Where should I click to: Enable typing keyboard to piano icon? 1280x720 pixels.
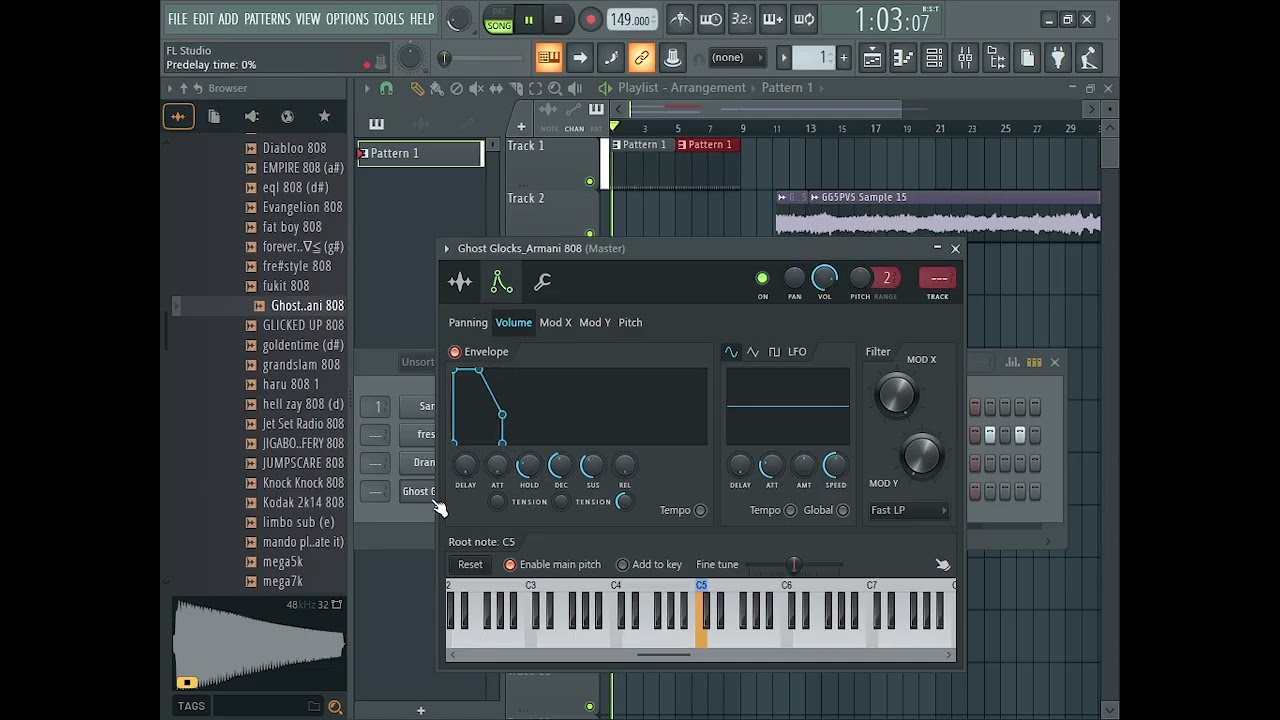click(549, 58)
